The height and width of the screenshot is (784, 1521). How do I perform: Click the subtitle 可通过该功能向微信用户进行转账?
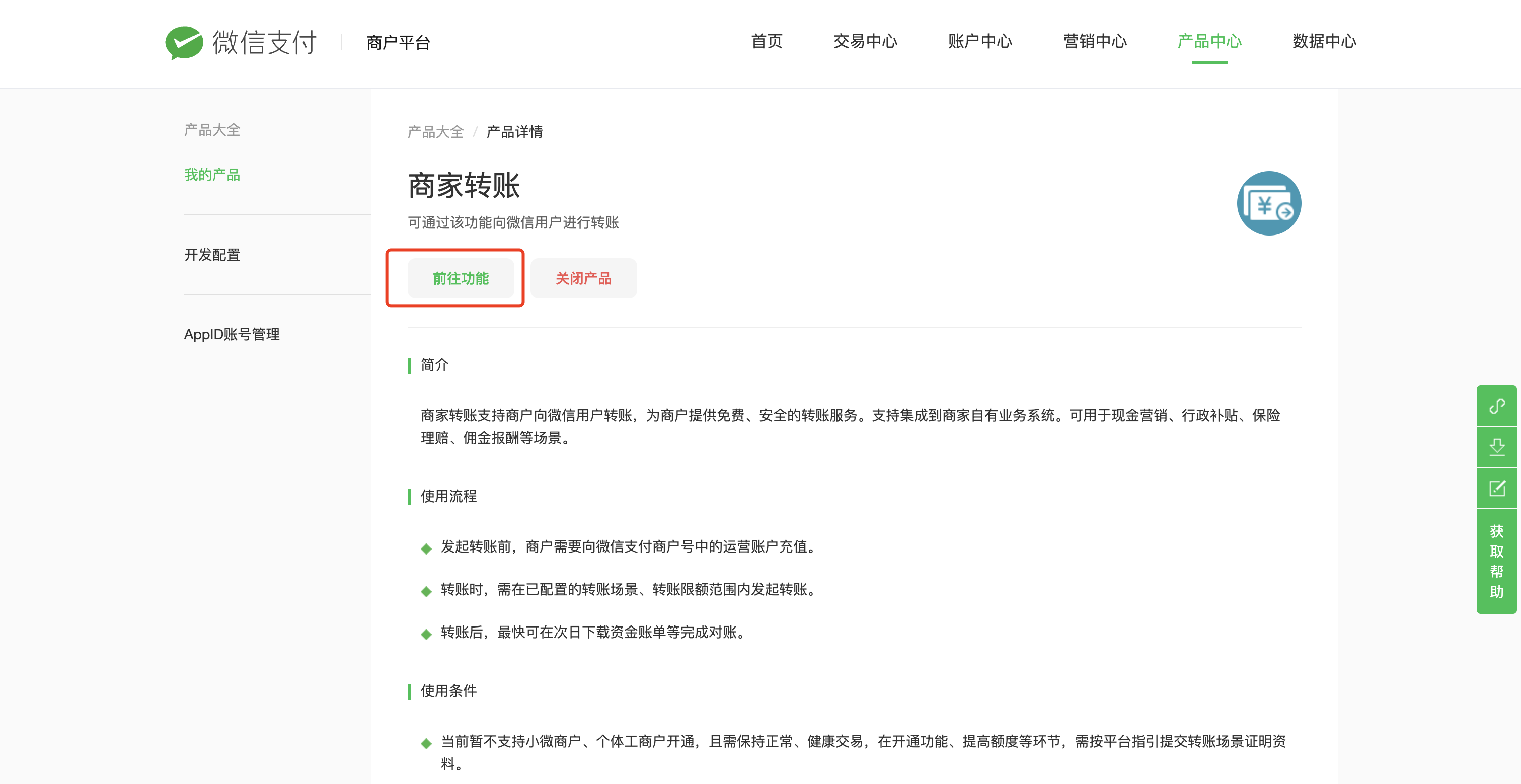click(x=513, y=222)
